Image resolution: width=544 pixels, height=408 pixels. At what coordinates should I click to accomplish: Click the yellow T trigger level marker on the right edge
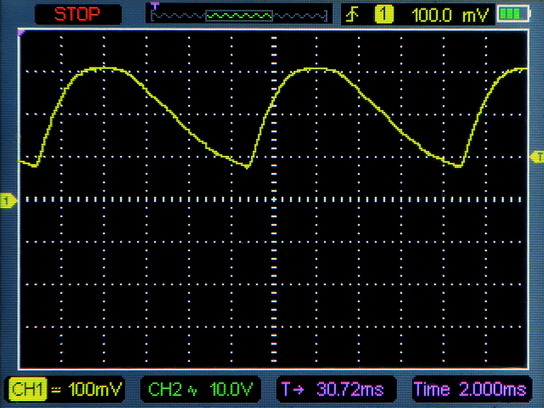pos(537,157)
